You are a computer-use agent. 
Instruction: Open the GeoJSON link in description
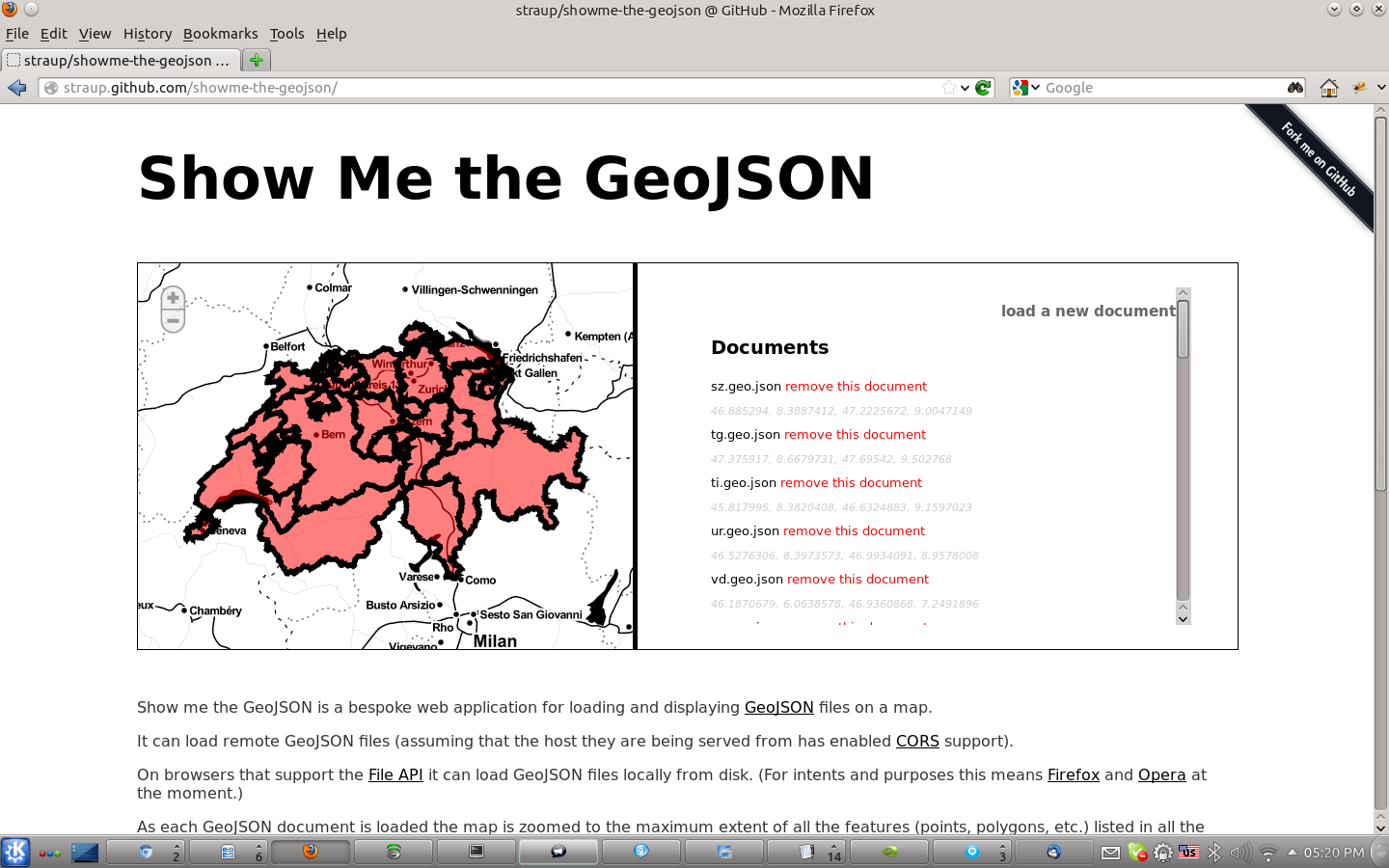coord(778,707)
